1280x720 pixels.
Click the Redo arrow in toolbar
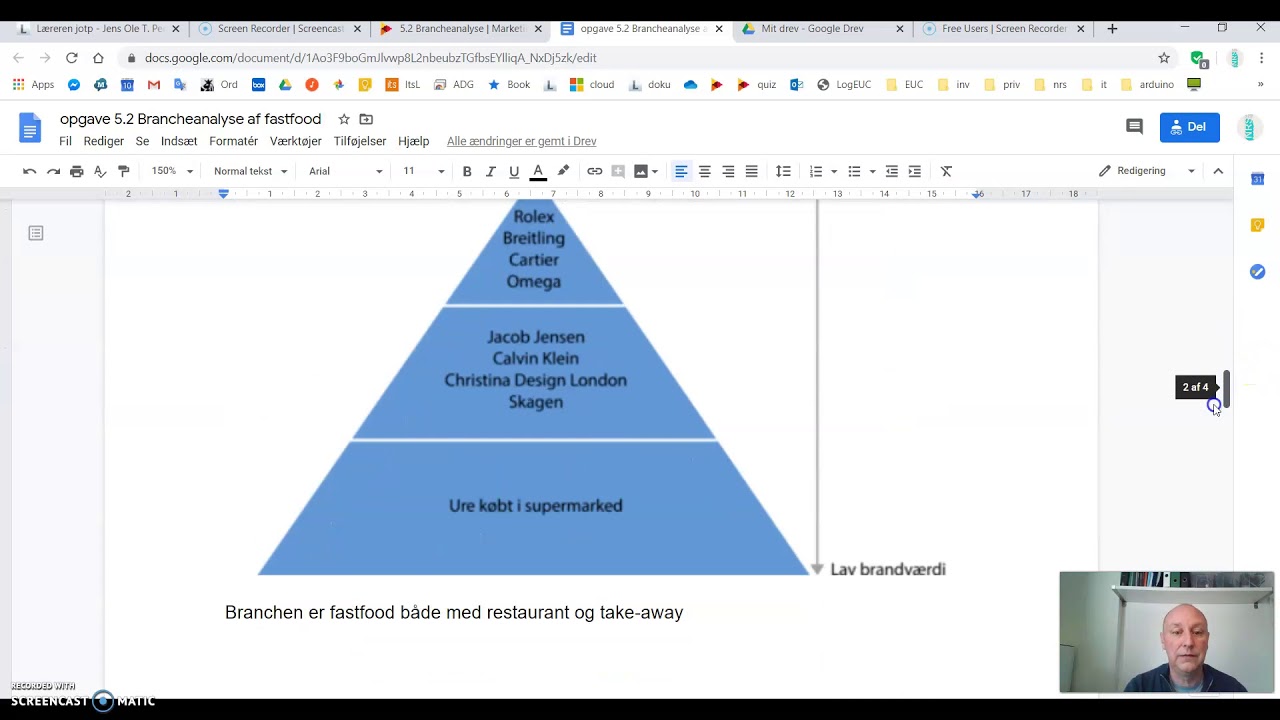[53, 171]
